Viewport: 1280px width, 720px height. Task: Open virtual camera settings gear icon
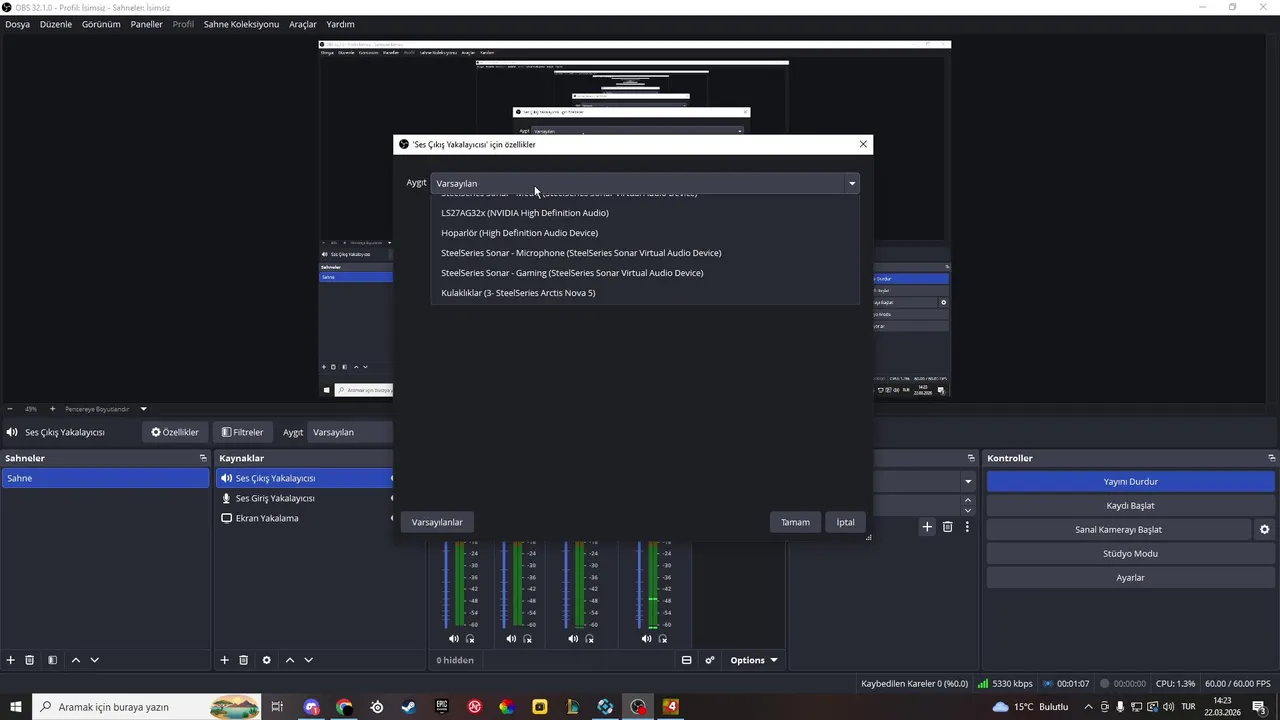pyautogui.click(x=1264, y=529)
